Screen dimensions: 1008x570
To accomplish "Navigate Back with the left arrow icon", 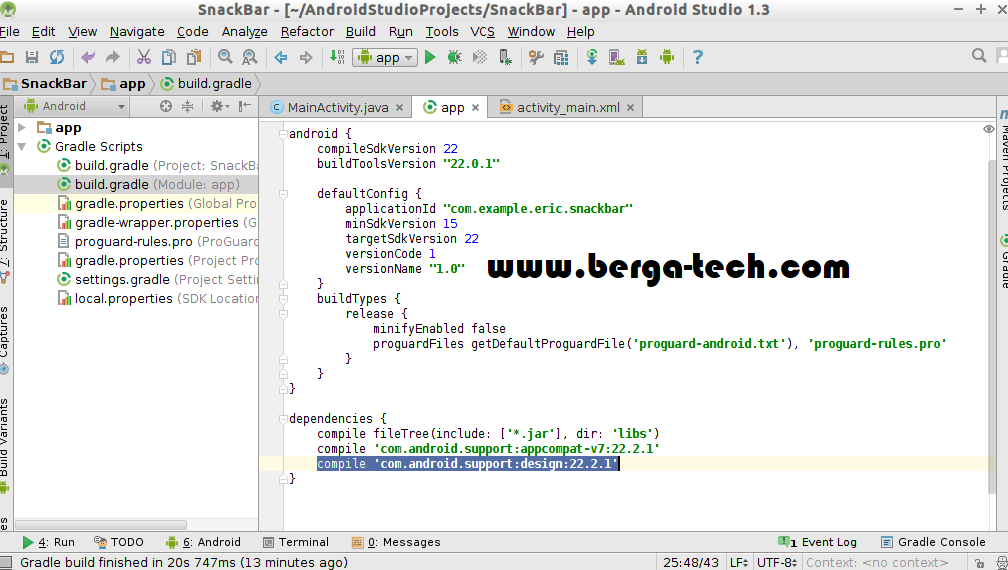I will [281, 57].
